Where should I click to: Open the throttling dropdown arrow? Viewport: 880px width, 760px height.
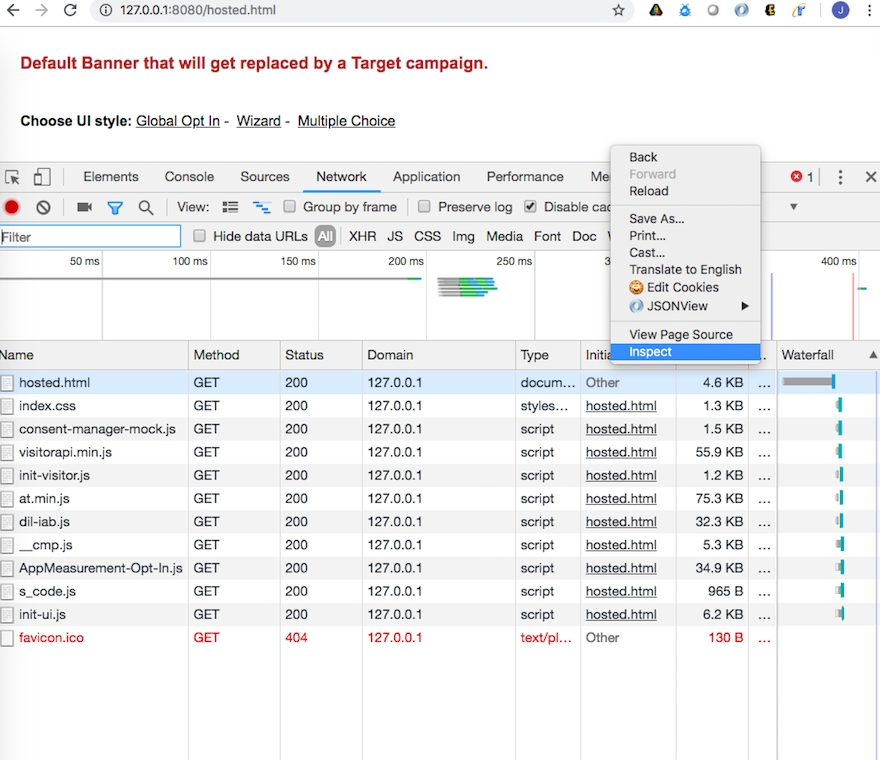pos(794,207)
